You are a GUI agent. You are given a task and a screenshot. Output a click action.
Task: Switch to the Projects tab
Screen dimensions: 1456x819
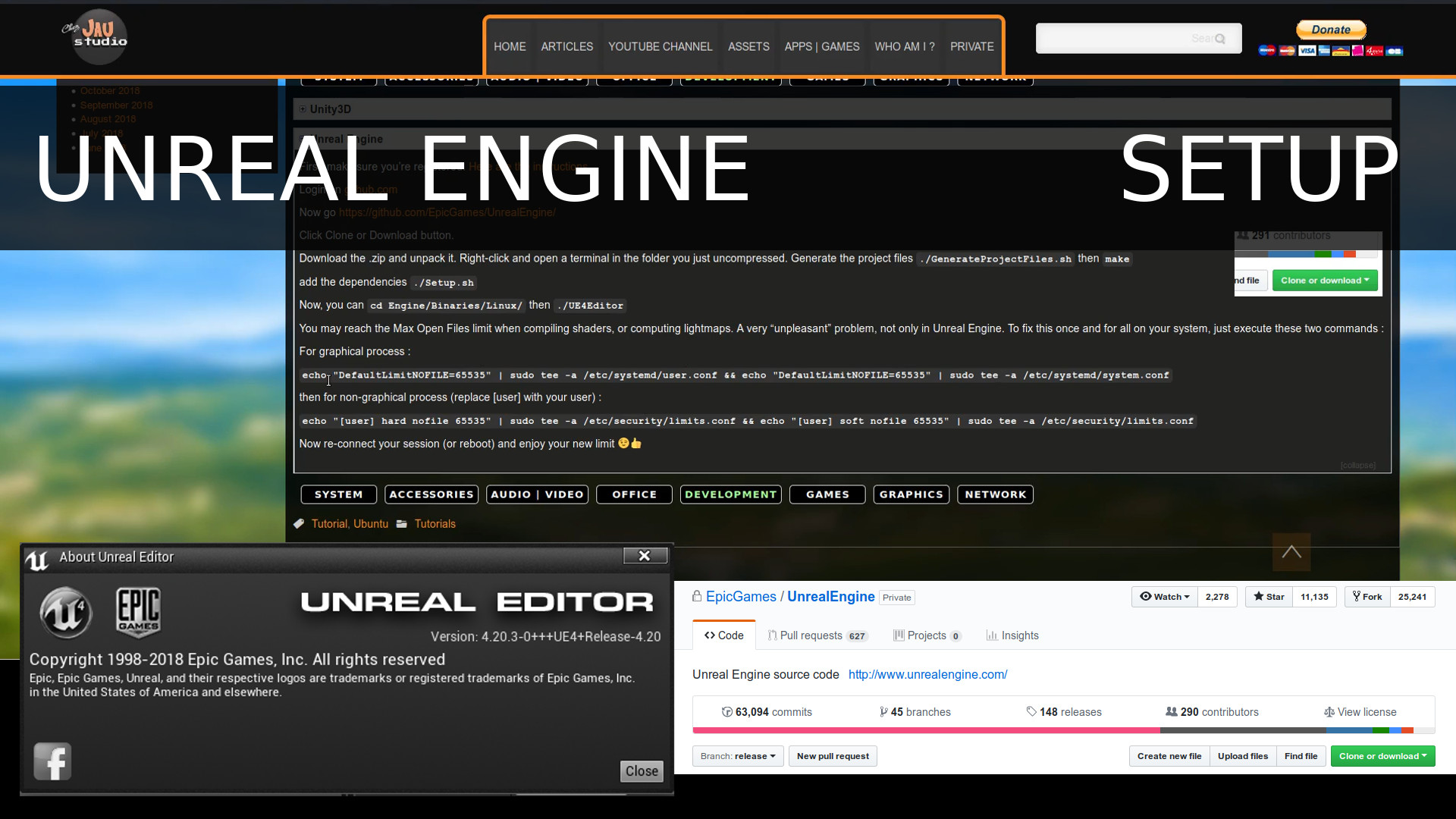pos(927,635)
